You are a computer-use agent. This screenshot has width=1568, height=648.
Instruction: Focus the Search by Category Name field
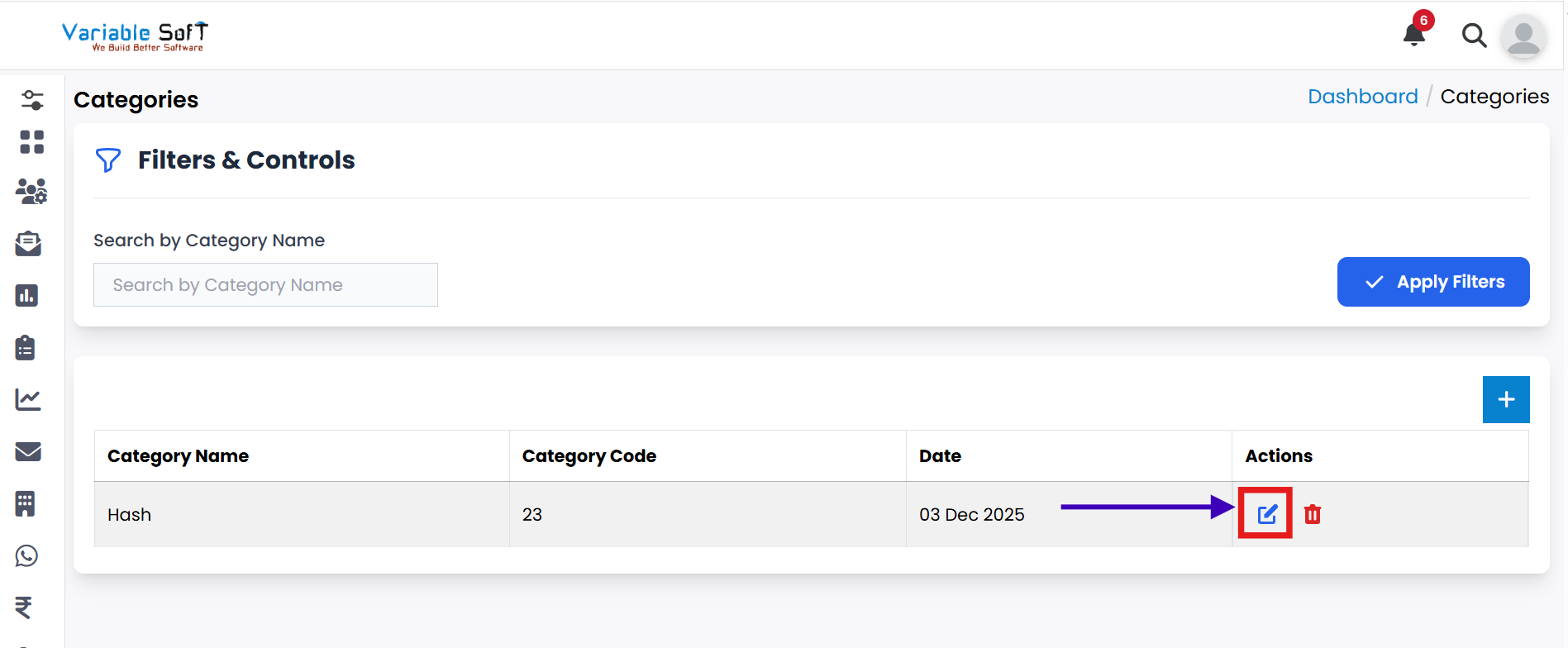click(265, 285)
